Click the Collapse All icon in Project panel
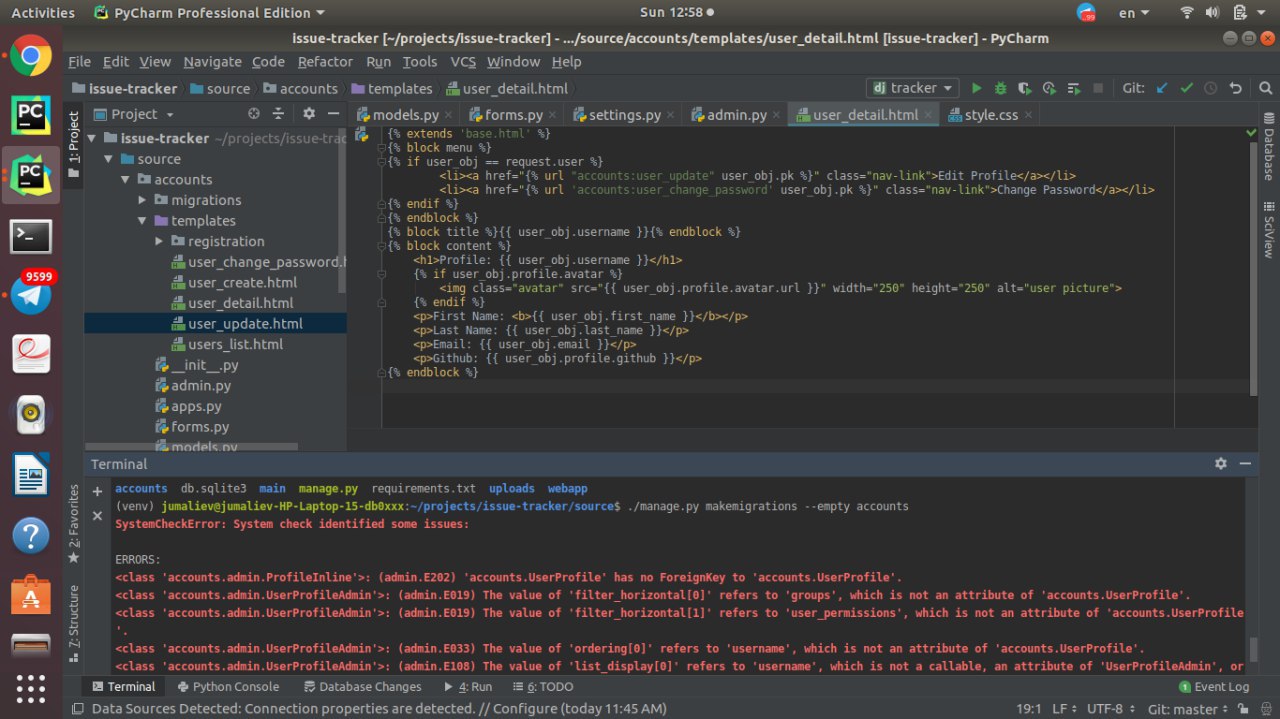 pos(279,114)
